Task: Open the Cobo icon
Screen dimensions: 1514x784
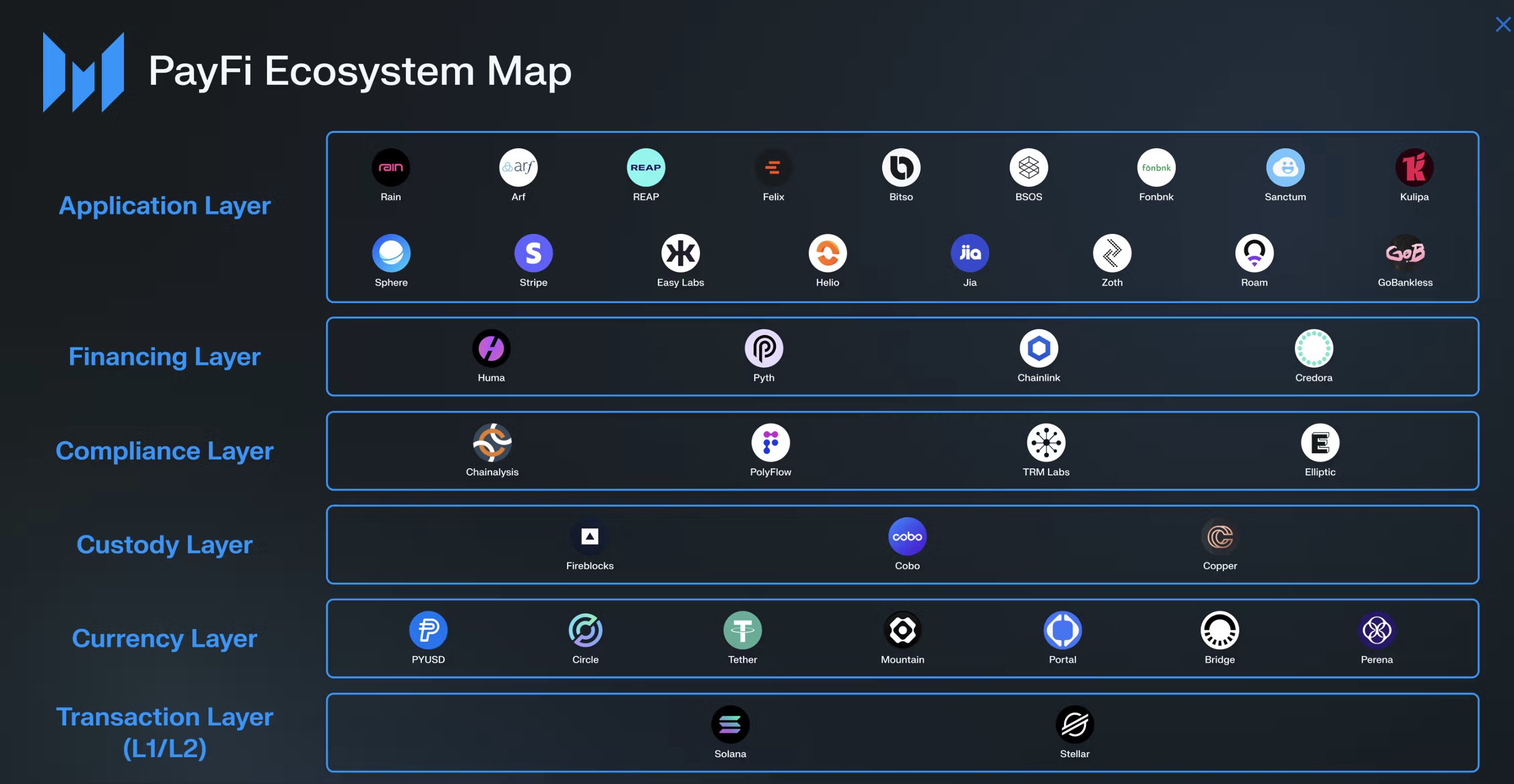Action: pyautogui.click(x=907, y=536)
